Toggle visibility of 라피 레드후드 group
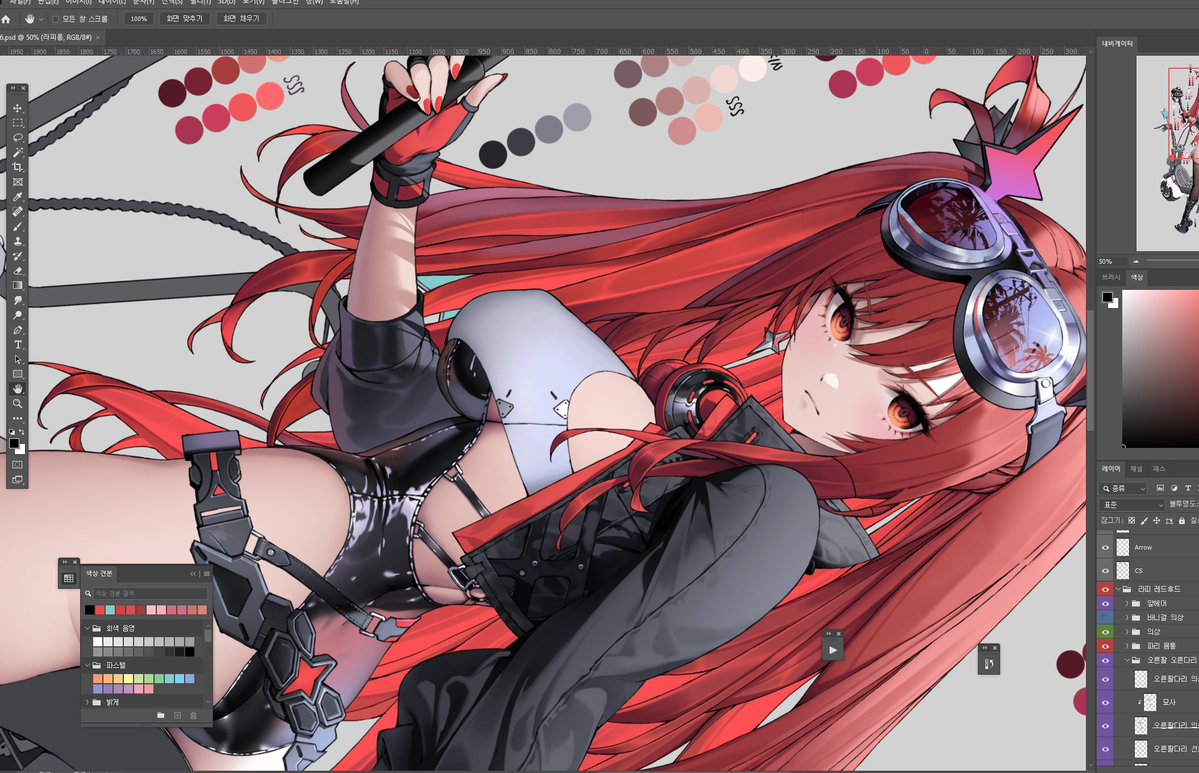 click(1105, 589)
